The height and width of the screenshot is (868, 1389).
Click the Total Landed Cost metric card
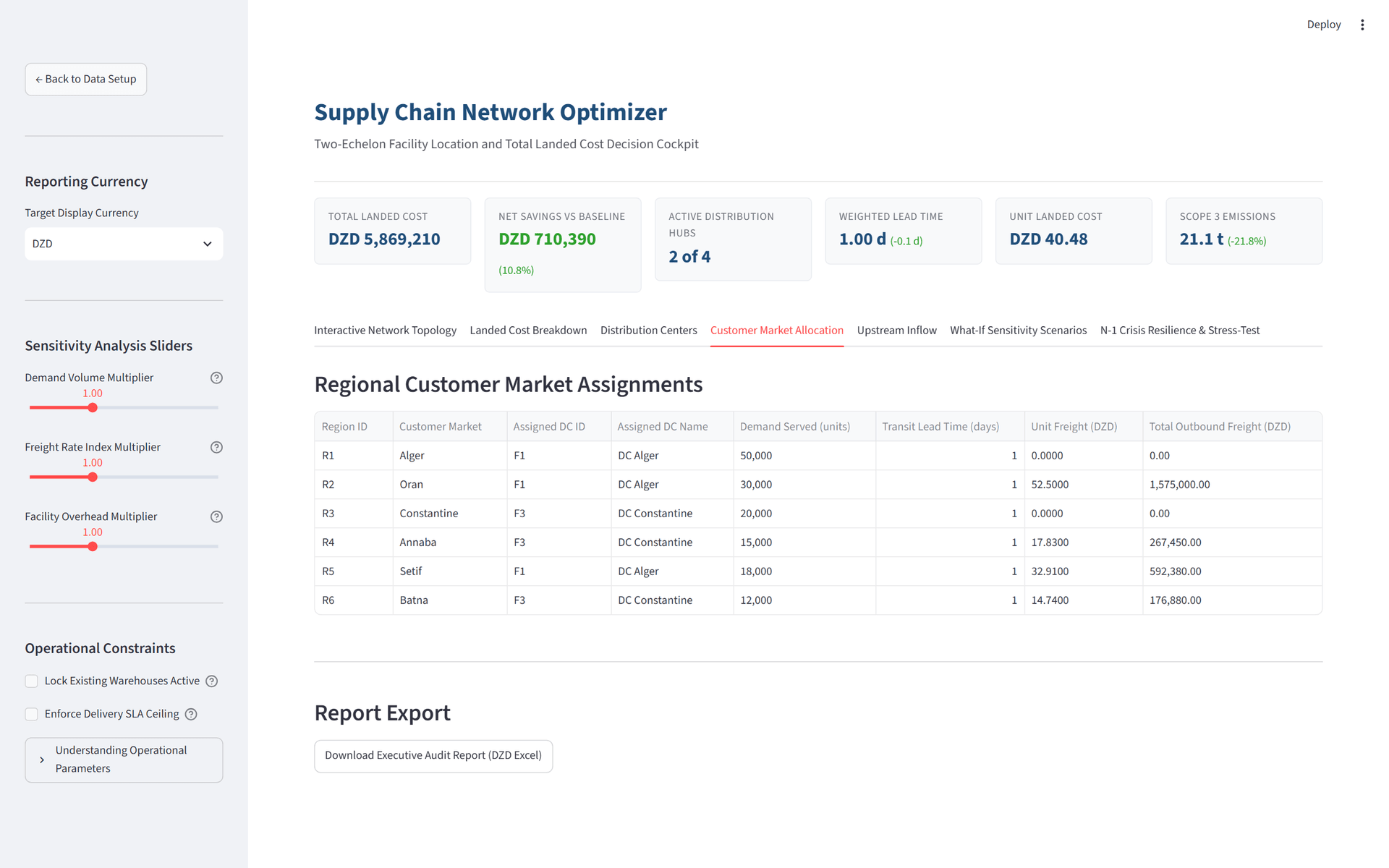393,231
